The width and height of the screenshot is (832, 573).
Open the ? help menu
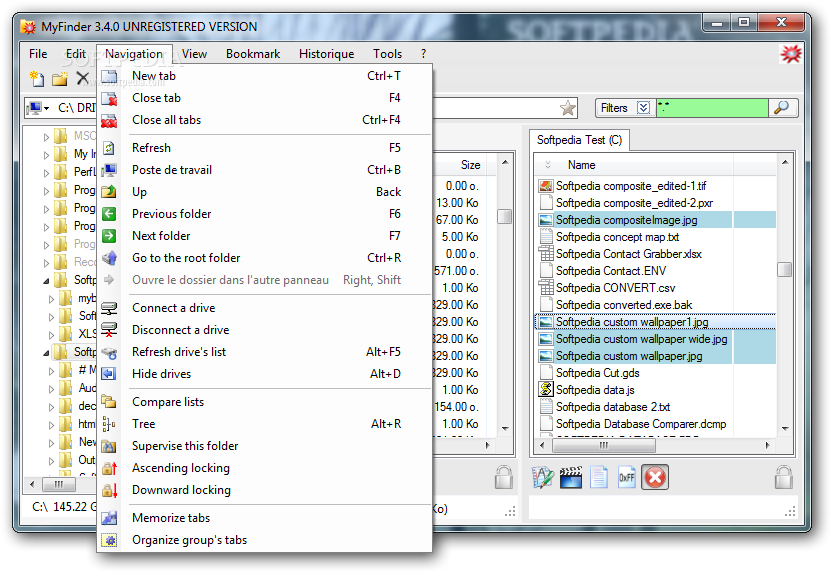[423, 54]
